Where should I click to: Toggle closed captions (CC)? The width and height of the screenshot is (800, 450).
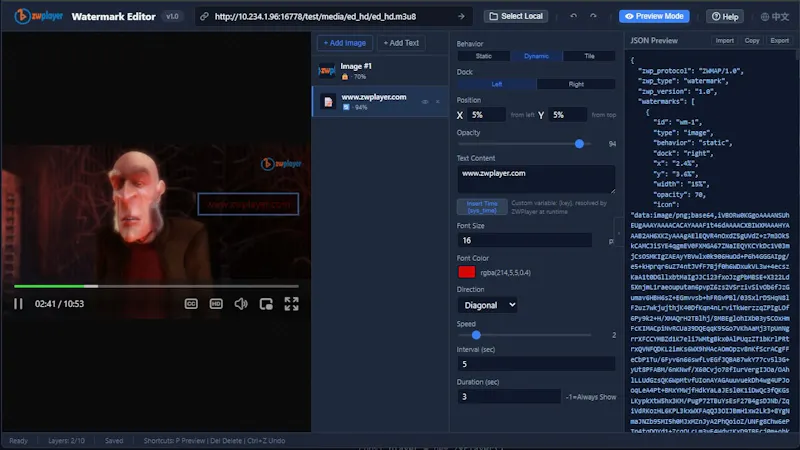click(191, 304)
